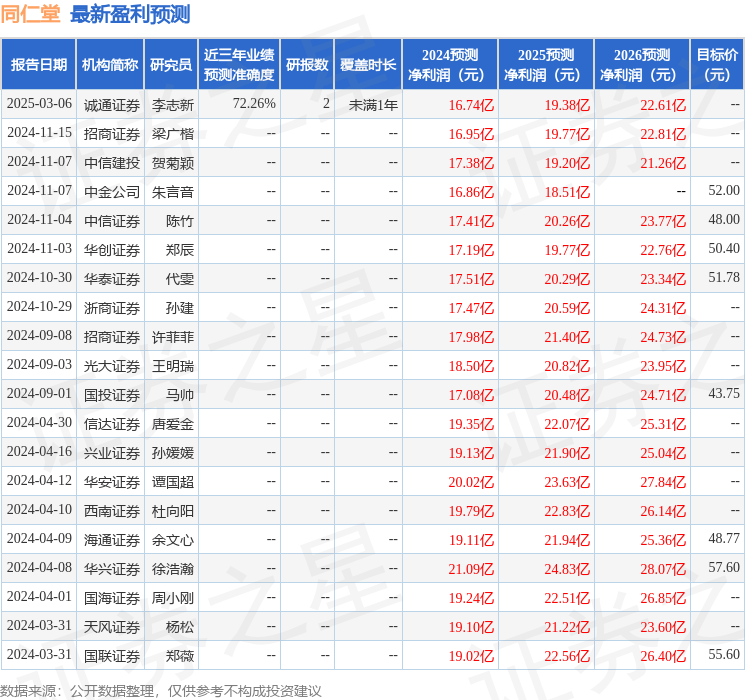Image resolution: width=745 pixels, height=700 pixels.
Task: Click analyst 代雯
Action: tap(180, 279)
